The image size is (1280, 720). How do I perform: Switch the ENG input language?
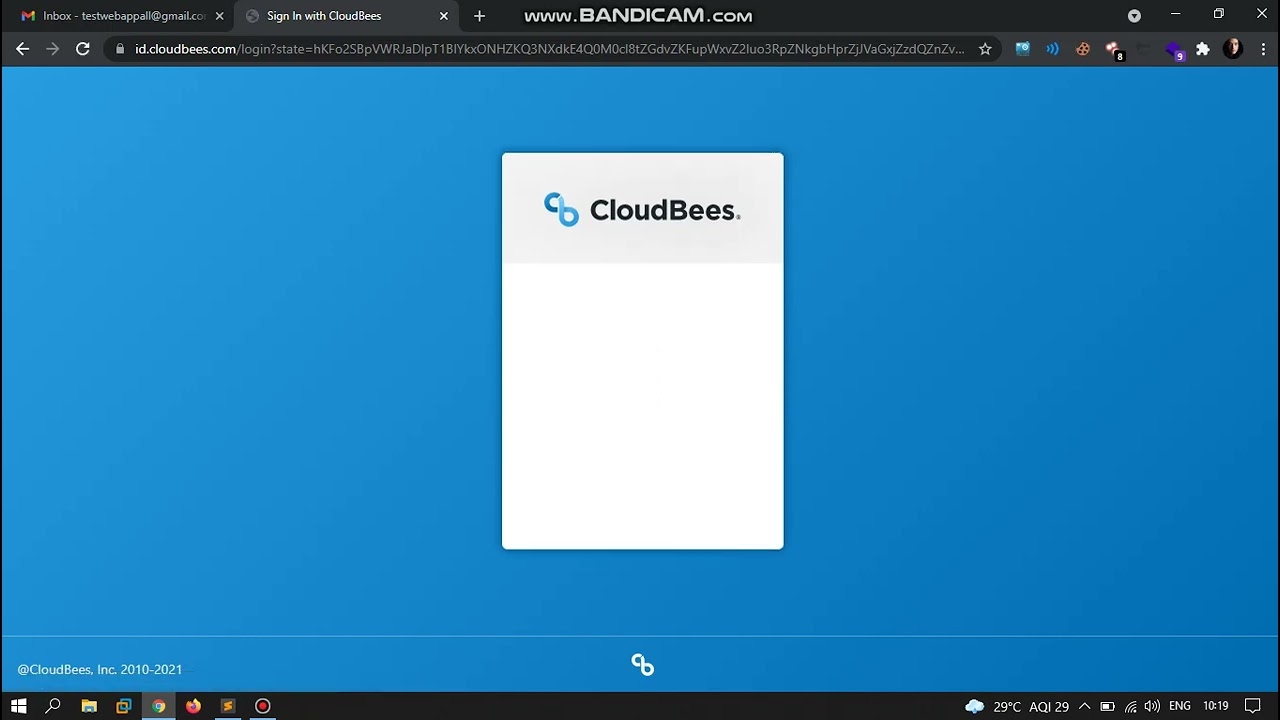pos(1180,706)
